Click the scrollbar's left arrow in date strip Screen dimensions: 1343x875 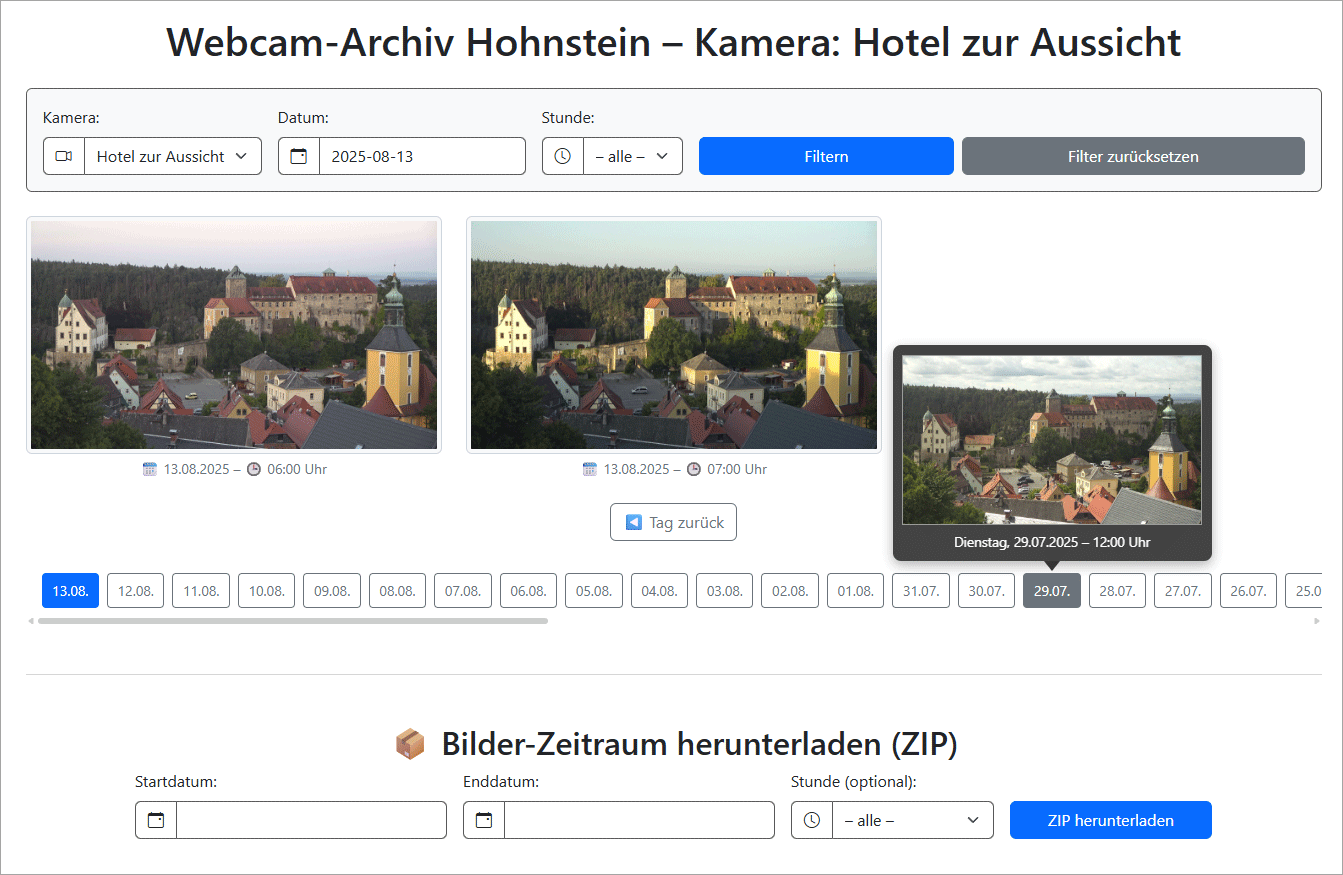31,621
